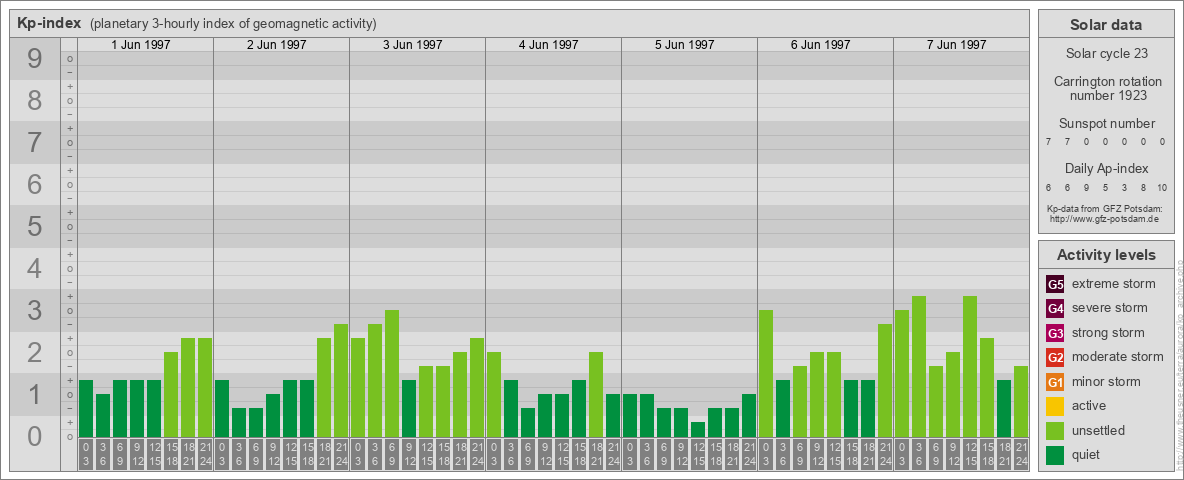Click the dark green quiet swatch

1055,455
